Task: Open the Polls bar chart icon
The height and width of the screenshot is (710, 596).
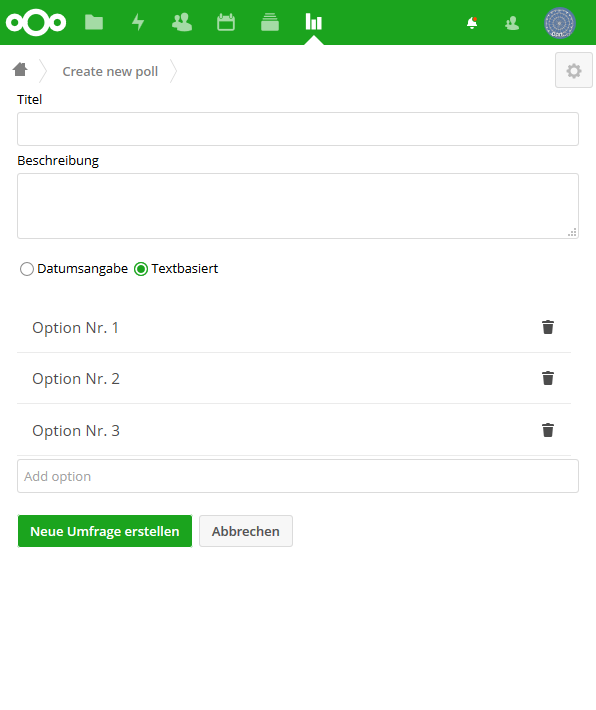Action: coord(313,22)
